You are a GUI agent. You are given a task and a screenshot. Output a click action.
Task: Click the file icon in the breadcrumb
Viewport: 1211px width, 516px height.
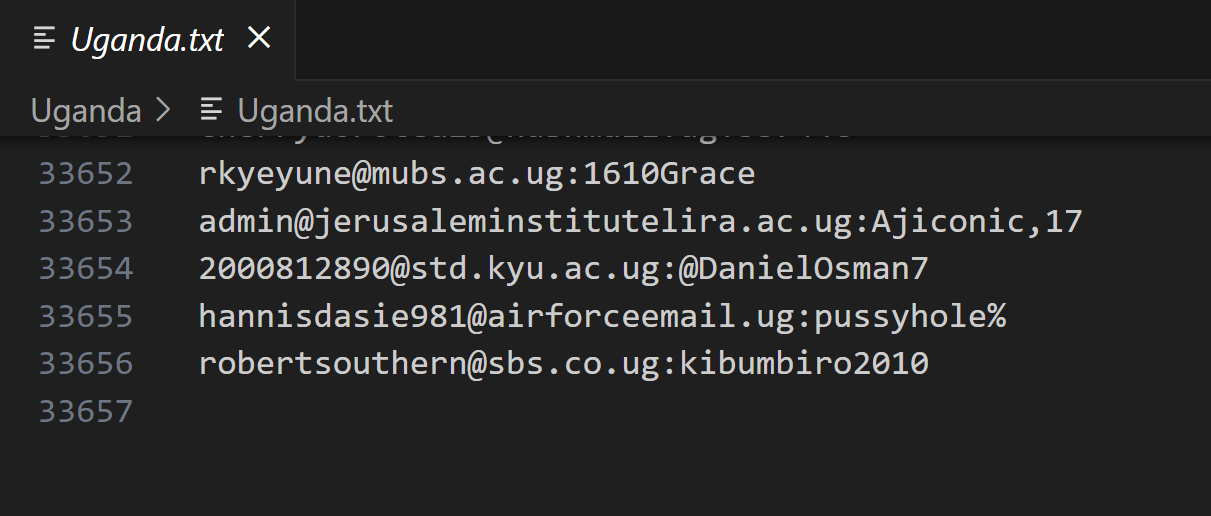pos(211,110)
